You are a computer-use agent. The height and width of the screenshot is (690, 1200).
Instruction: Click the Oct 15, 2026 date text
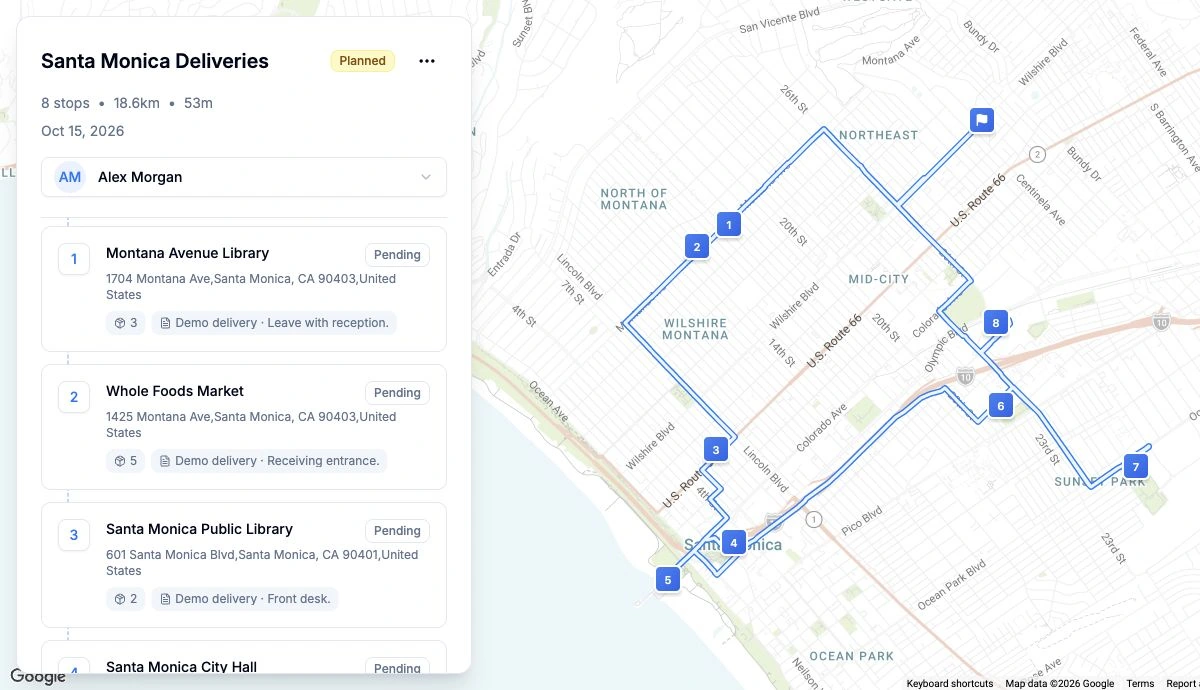[83, 131]
